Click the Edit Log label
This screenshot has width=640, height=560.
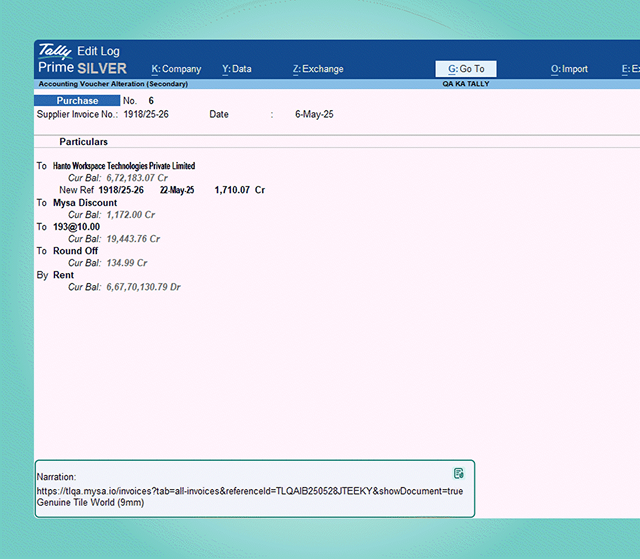(x=98, y=51)
